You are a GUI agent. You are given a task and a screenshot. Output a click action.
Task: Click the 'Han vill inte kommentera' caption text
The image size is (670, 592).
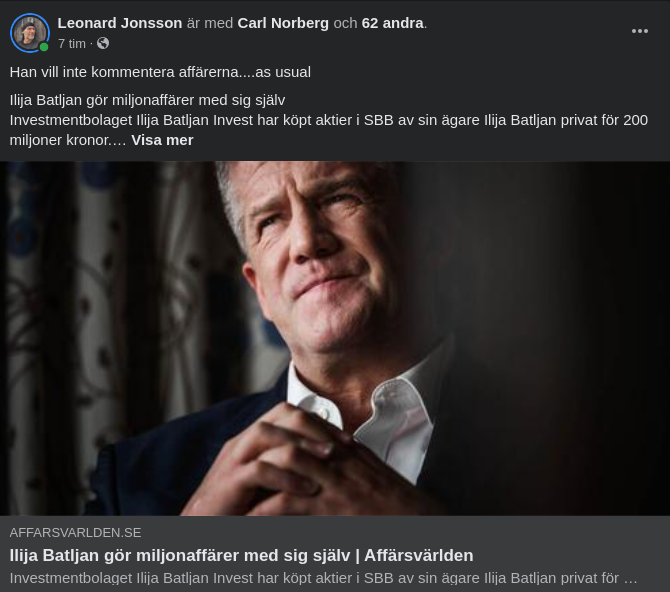pyautogui.click(x=160, y=72)
